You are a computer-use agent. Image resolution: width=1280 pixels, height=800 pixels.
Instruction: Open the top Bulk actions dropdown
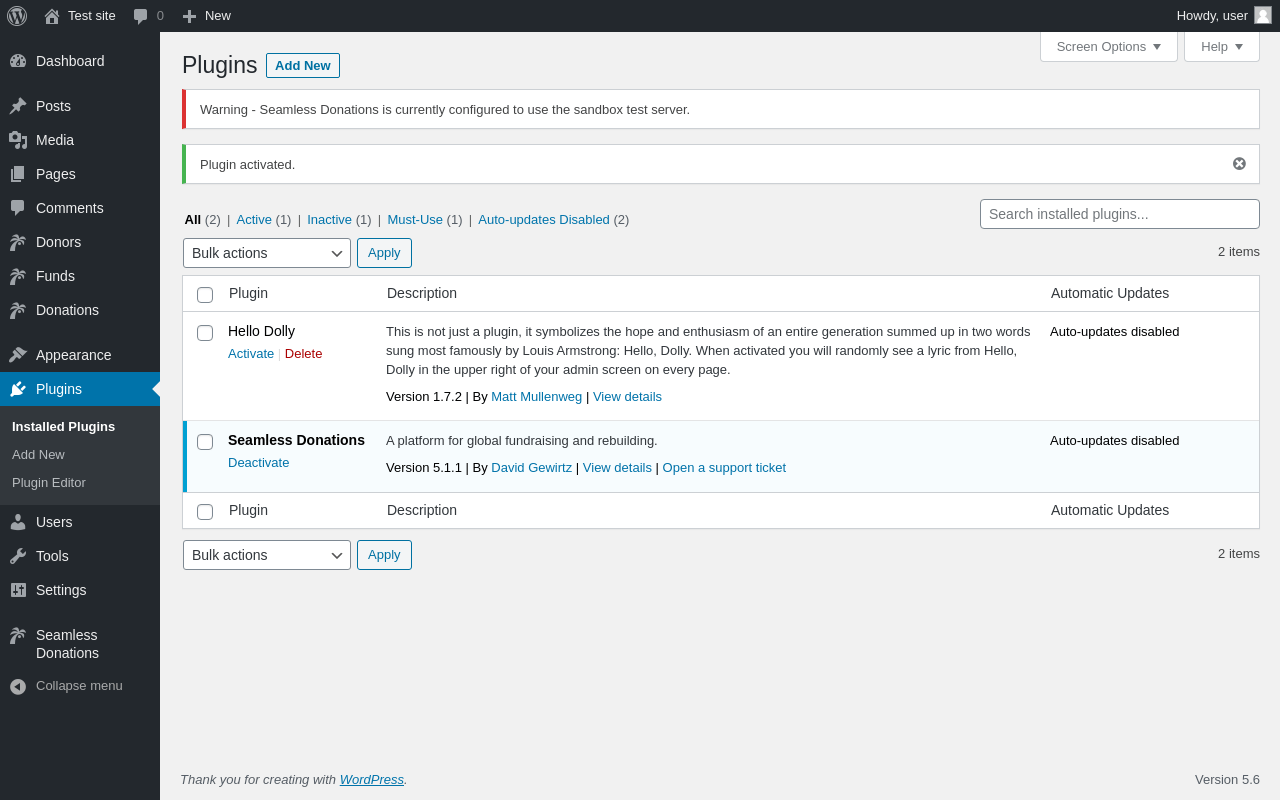click(267, 253)
